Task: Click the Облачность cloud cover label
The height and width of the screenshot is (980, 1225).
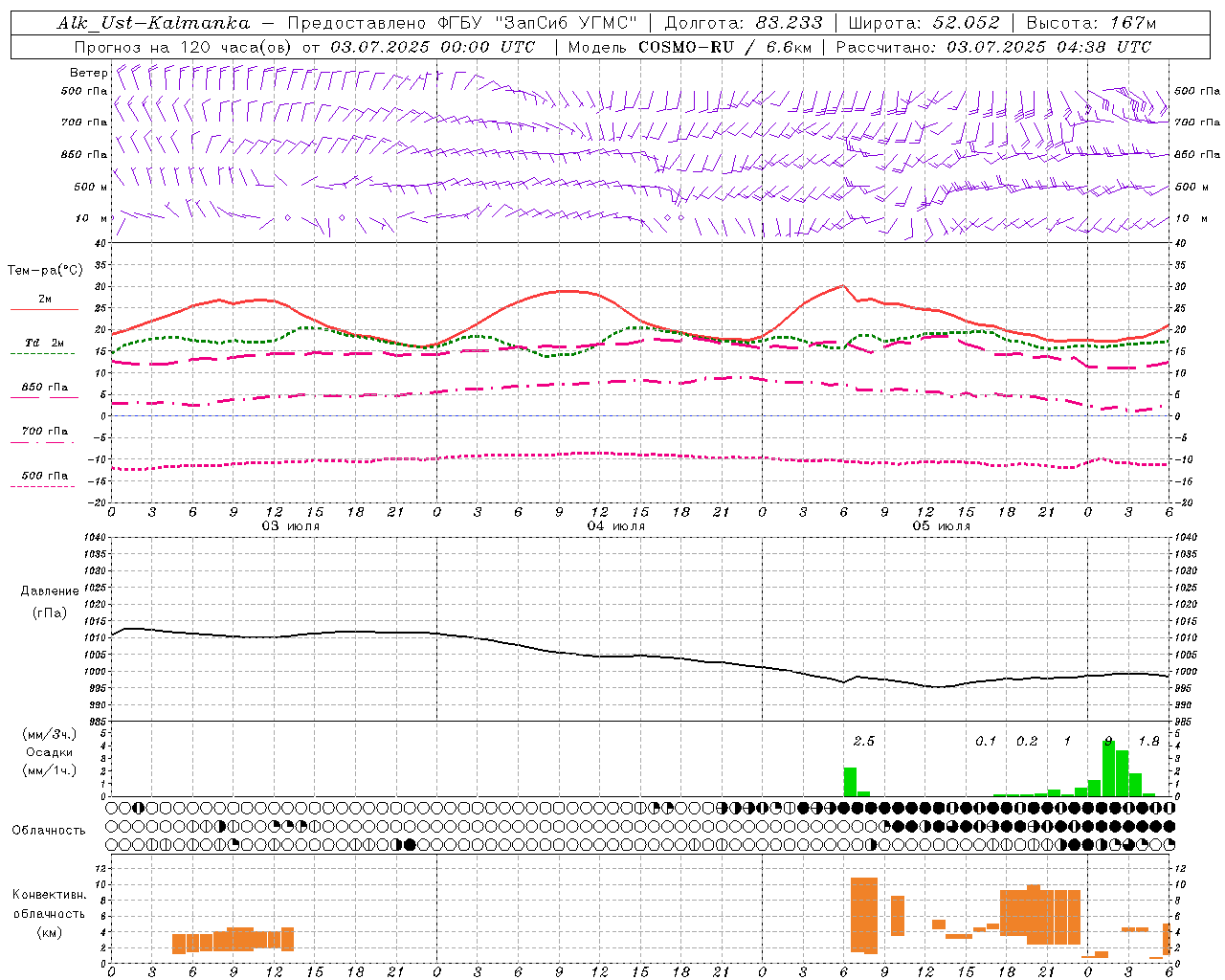Action: [x=49, y=831]
